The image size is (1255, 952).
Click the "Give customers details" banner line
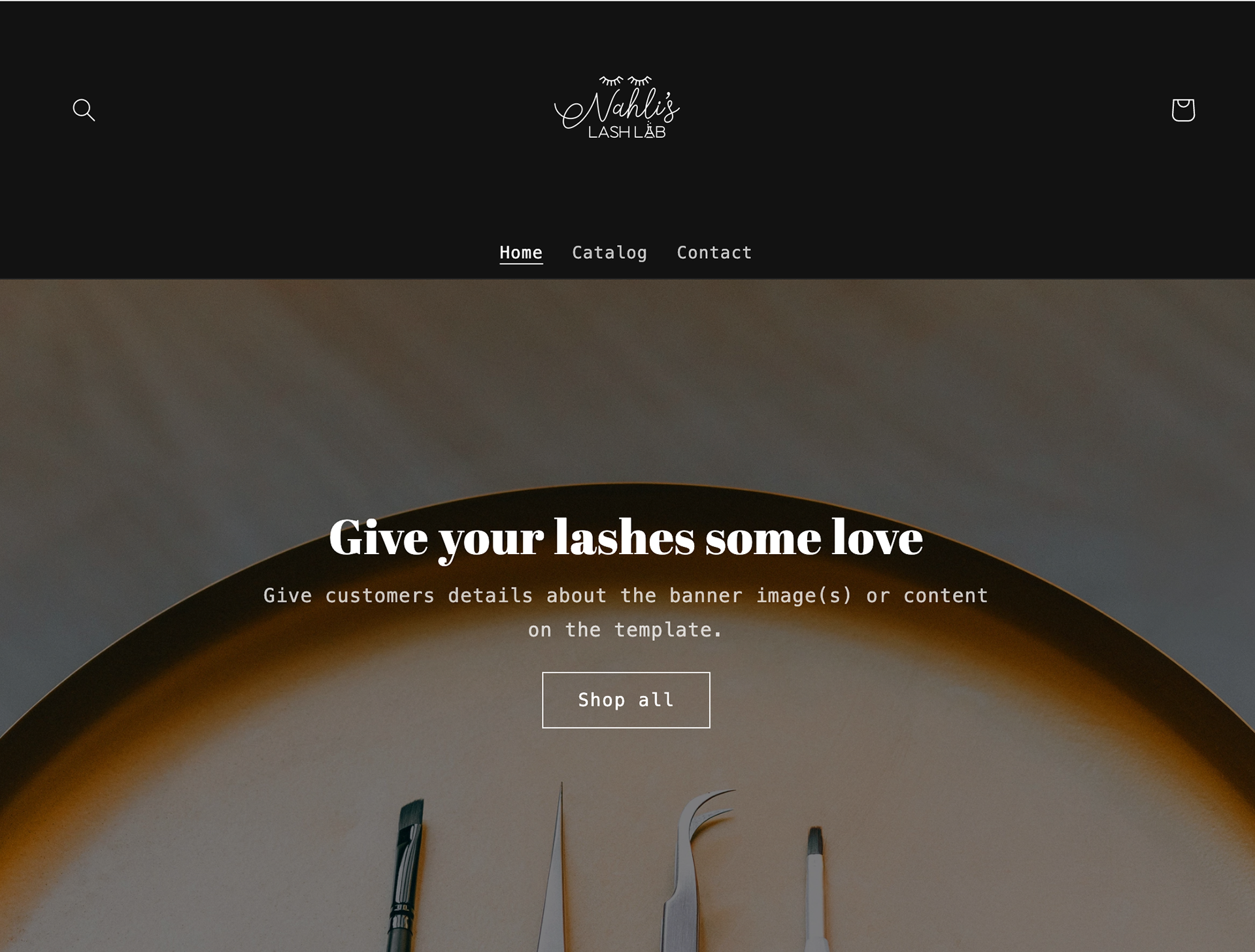(626, 595)
